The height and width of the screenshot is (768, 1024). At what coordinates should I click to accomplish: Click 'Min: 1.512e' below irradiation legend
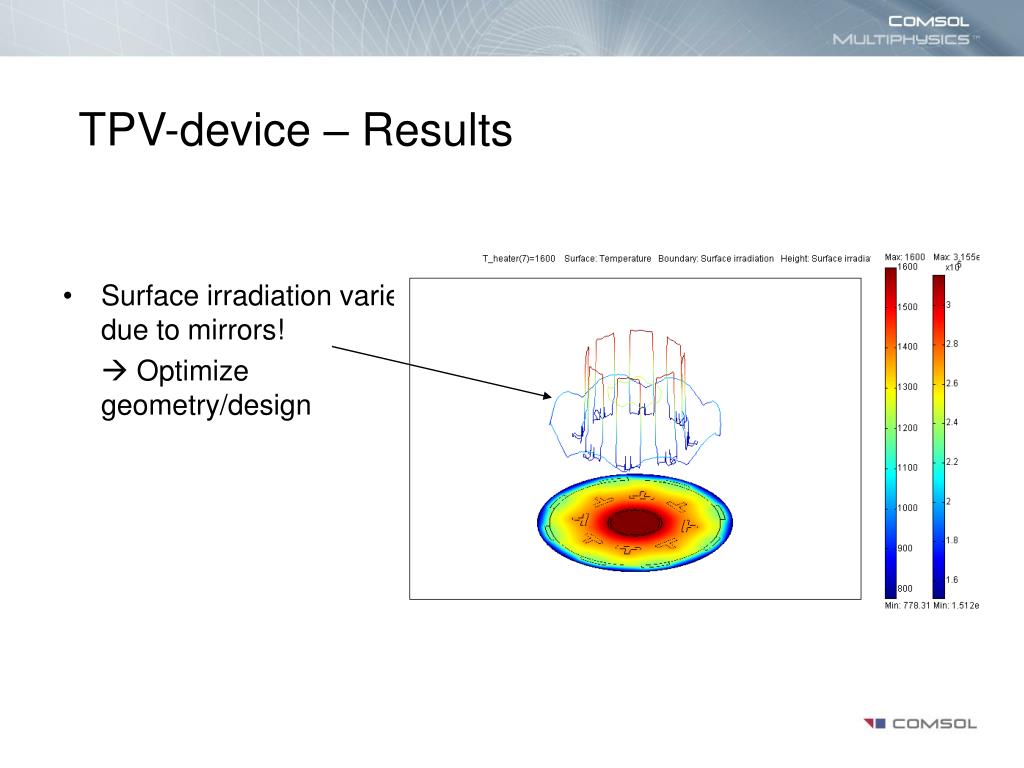tap(956, 605)
